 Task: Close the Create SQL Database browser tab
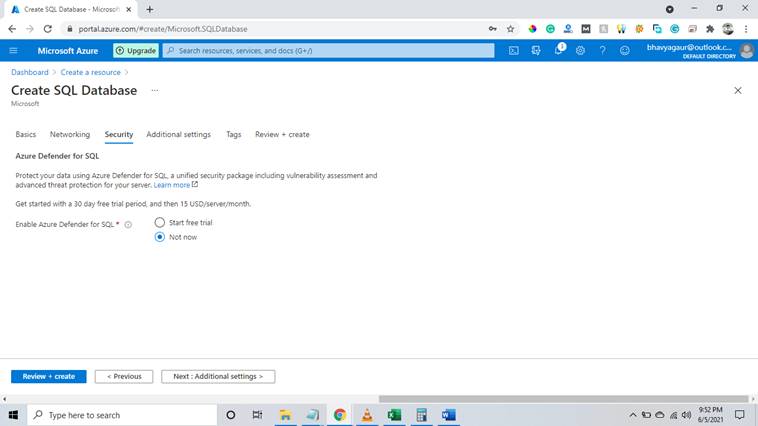[129, 9]
